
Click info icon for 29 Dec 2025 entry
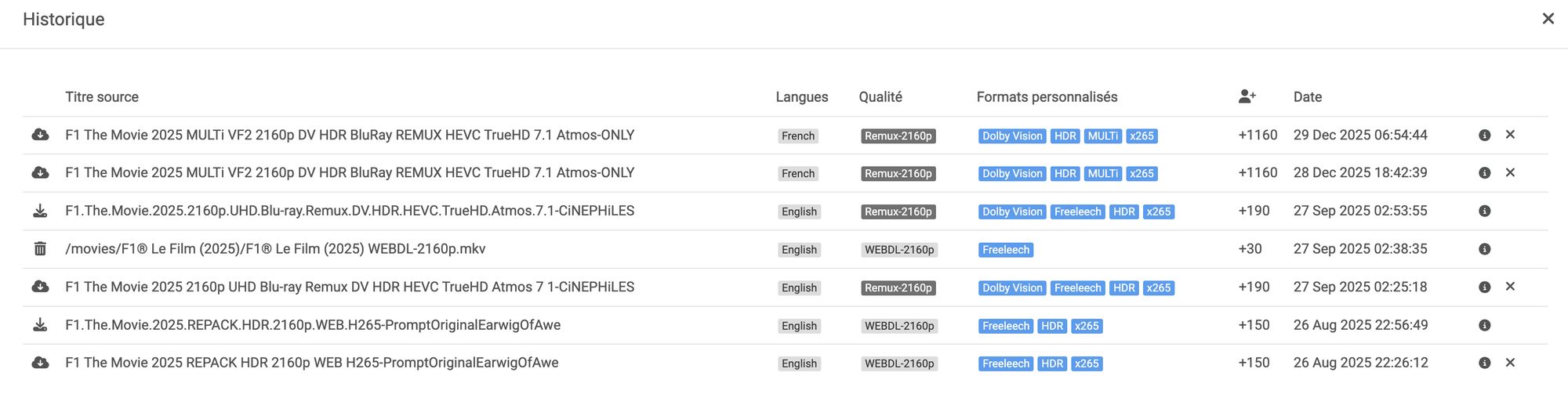1484,136
